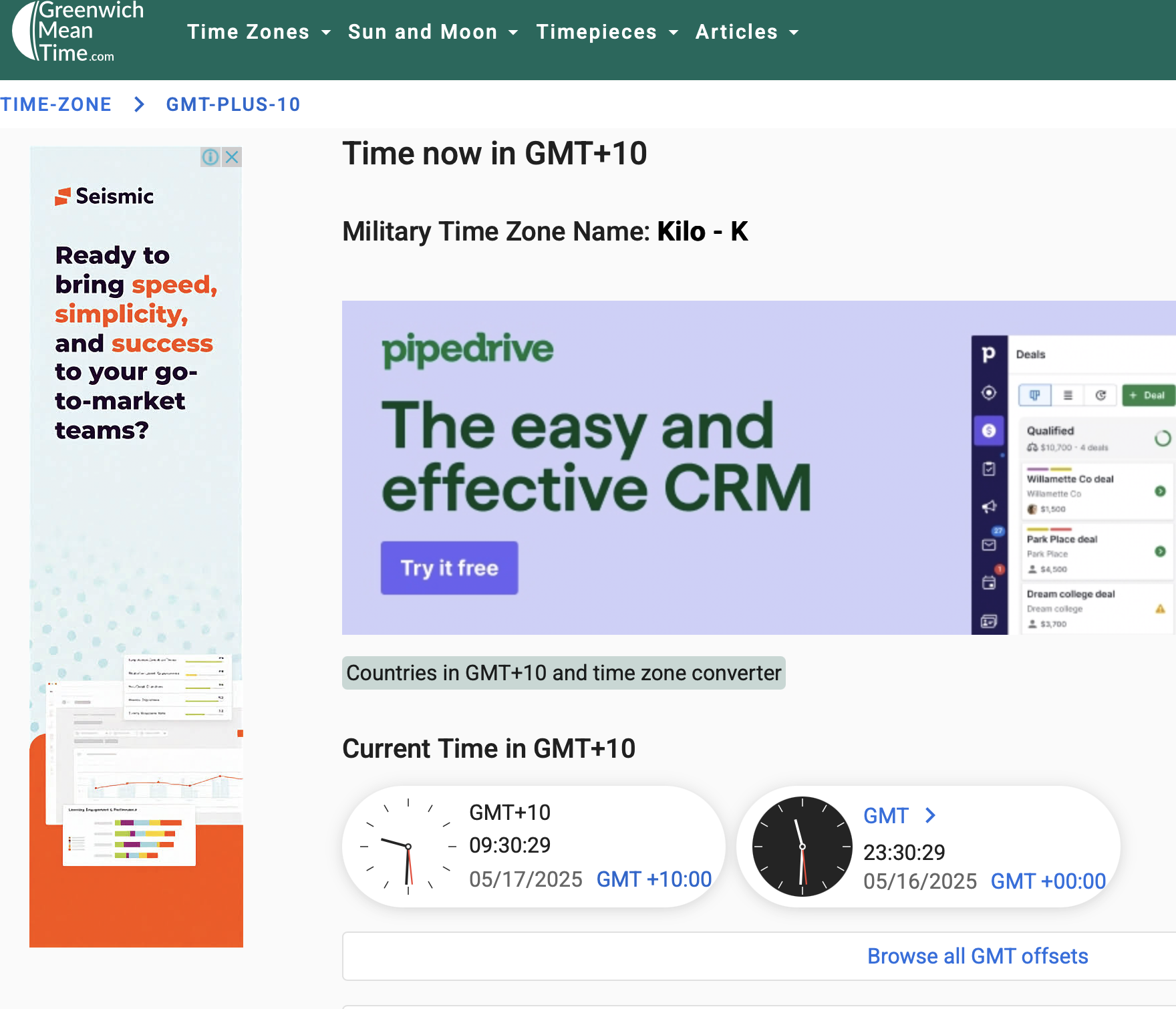
Task: Select the forecast refresh icon in ad
Action: [1100, 395]
